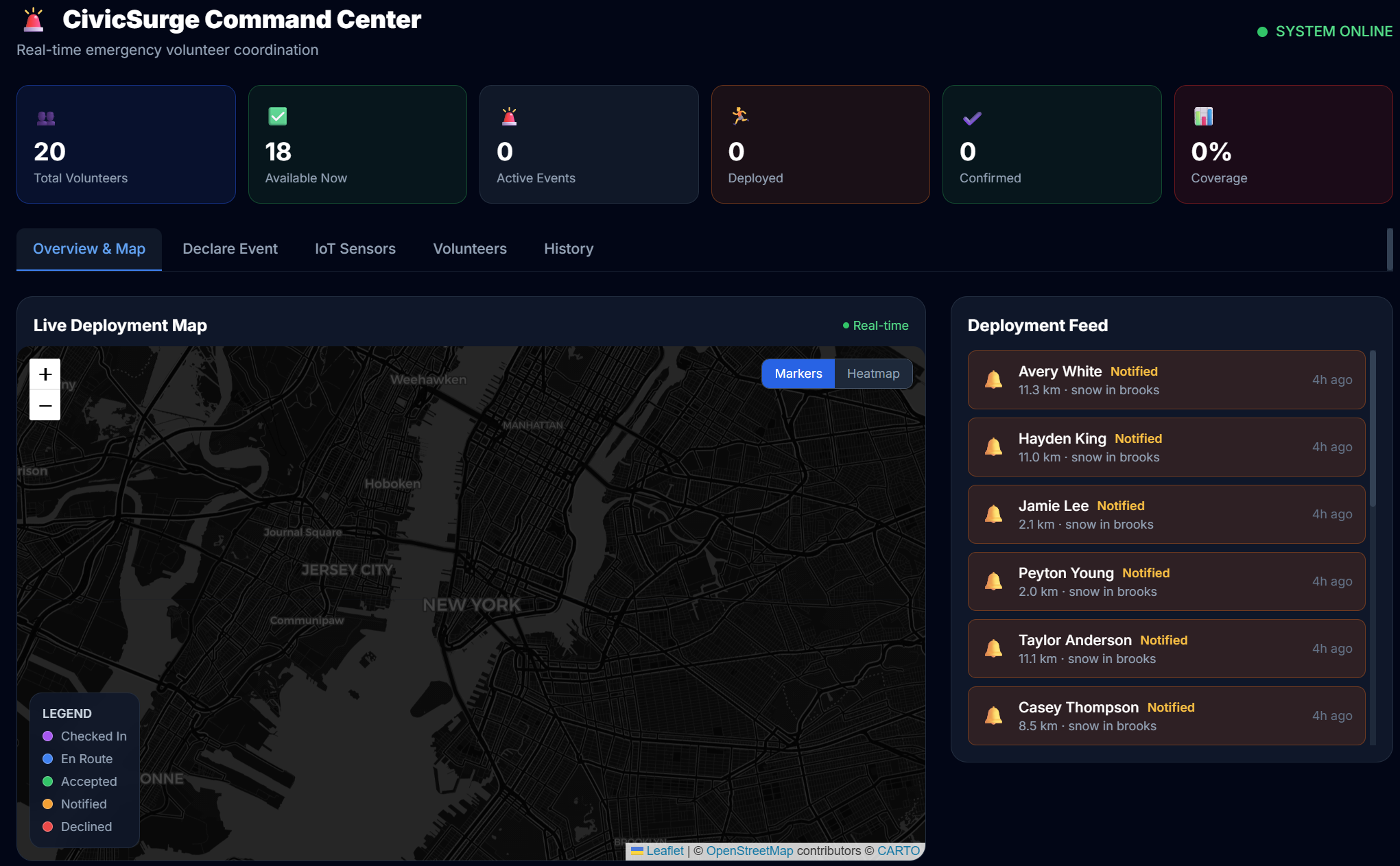Open the OpenStreetMap link
1400x866 pixels.
point(749,851)
